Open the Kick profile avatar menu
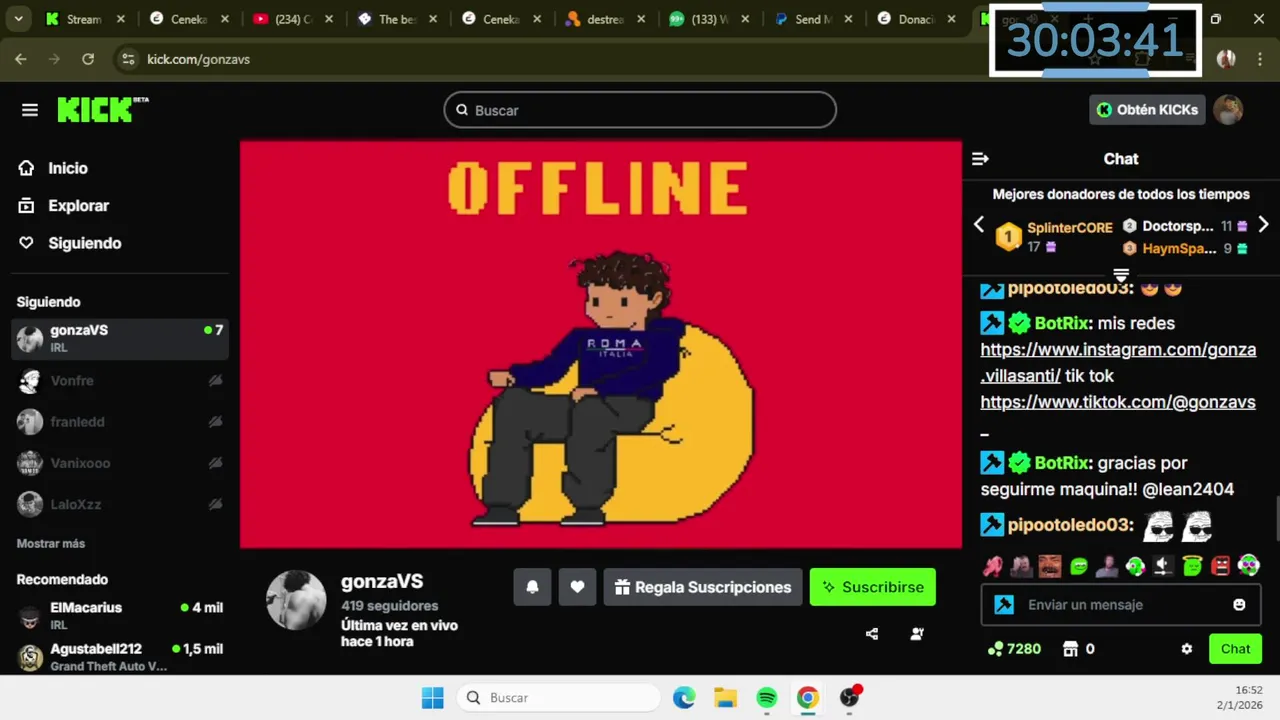The width and height of the screenshot is (1280, 720). [x=1228, y=110]
